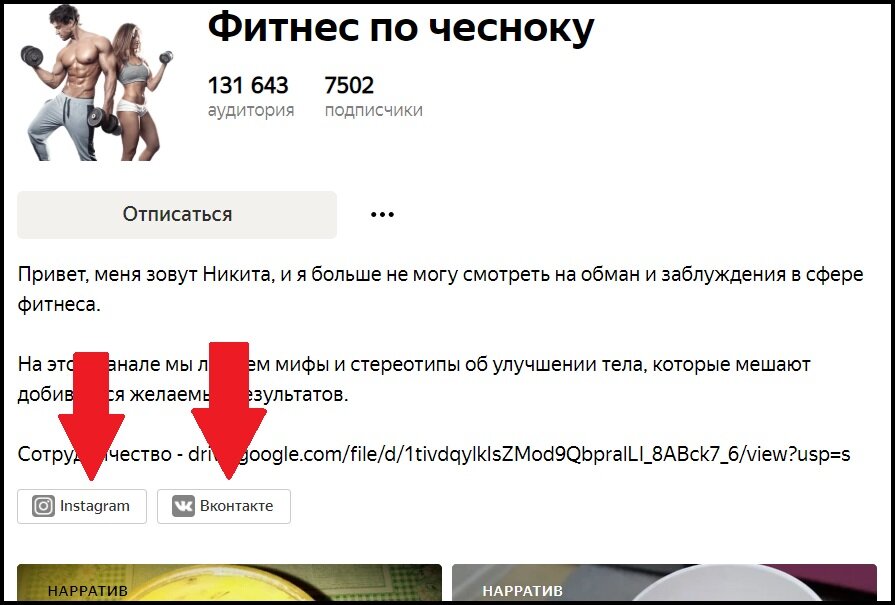
Task: Click the подписчики label
Action: (x=373, y=110)
